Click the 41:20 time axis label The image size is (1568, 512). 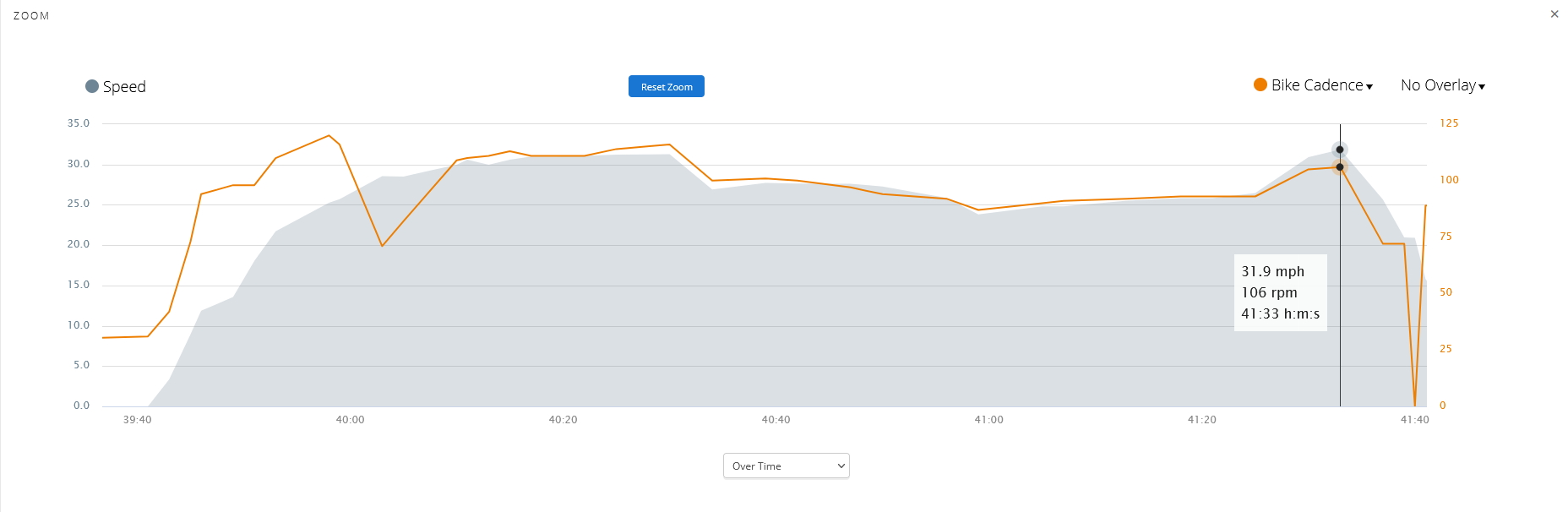(x=1201, y=420)
